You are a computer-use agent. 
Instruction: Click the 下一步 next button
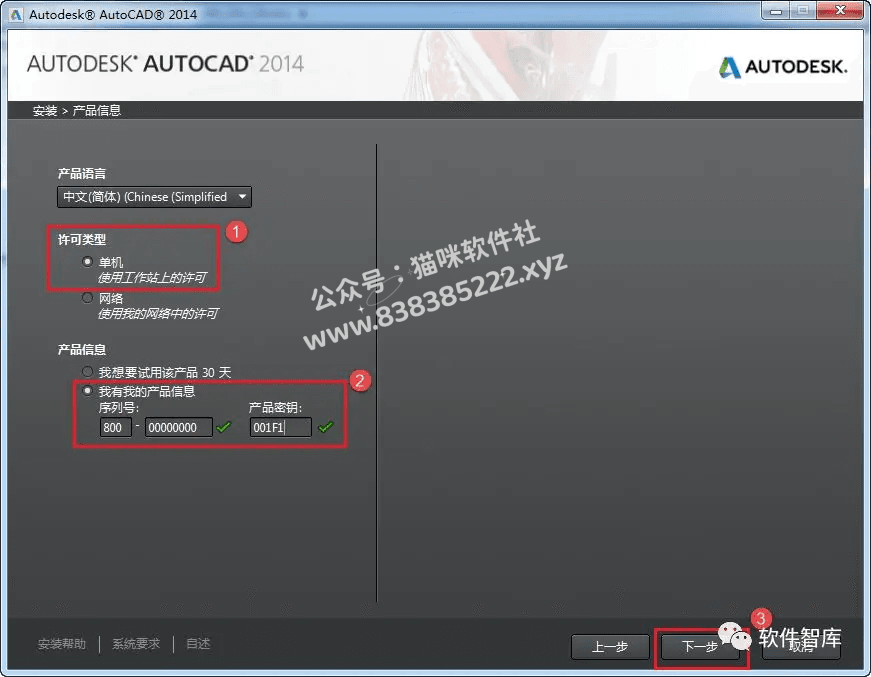coord(699,646)
